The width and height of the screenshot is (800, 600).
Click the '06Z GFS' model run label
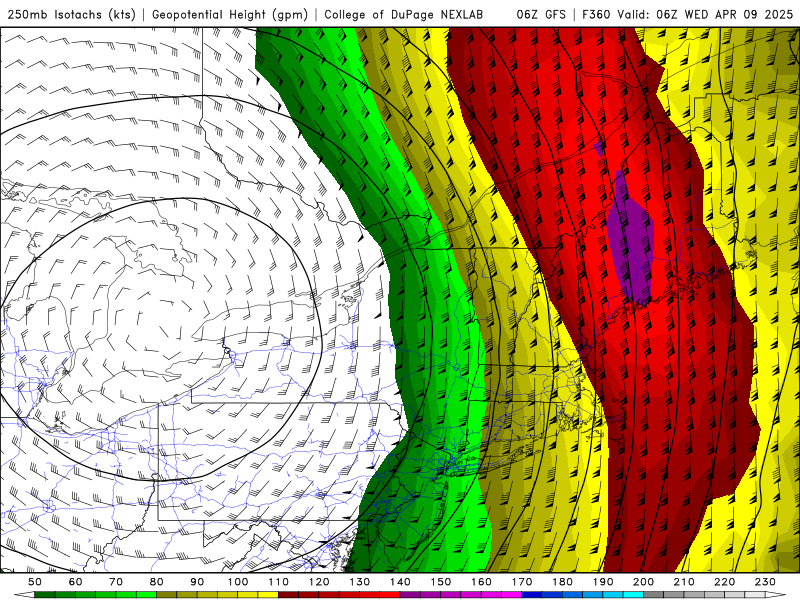click(541, 14)
